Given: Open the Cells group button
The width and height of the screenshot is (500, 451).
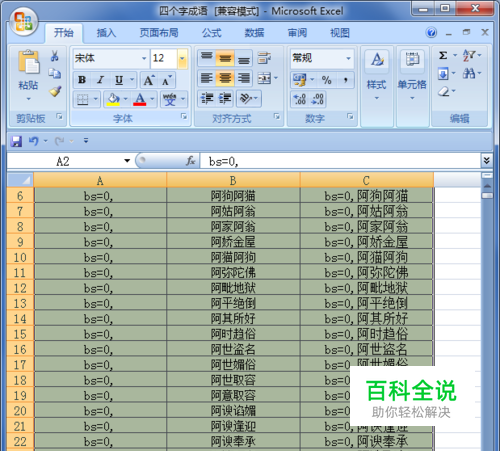Looking at the screenshot, I should pos(412,76).
